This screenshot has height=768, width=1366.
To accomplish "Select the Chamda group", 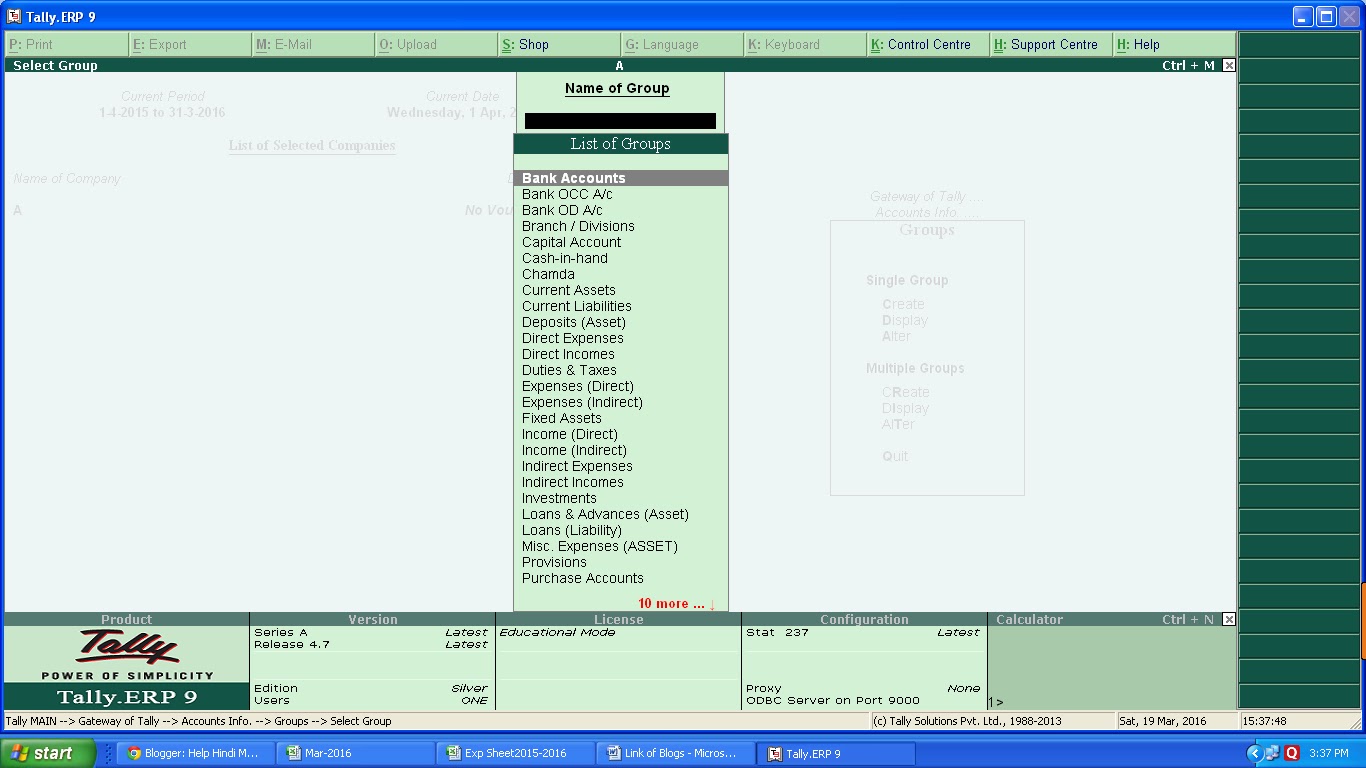I will coord(621,274).
